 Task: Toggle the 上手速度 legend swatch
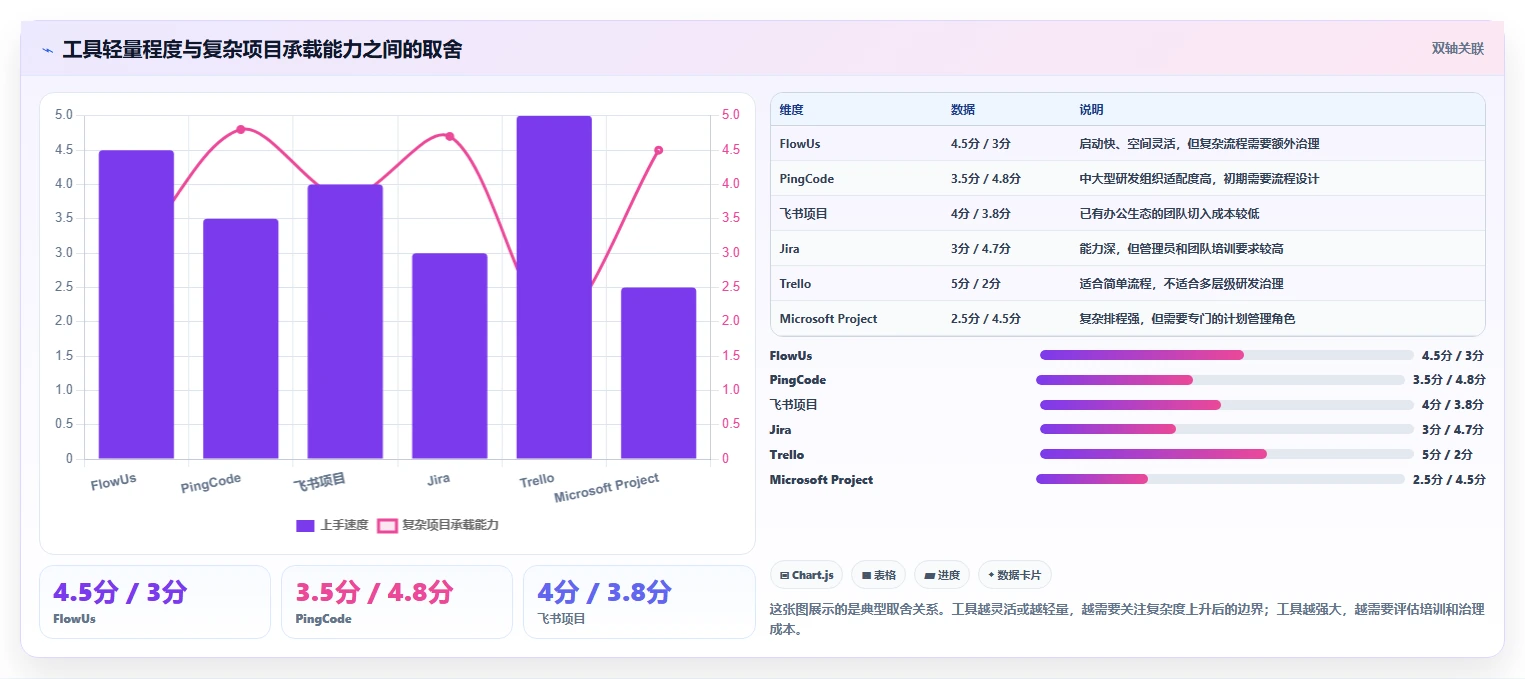coord(306,526)
